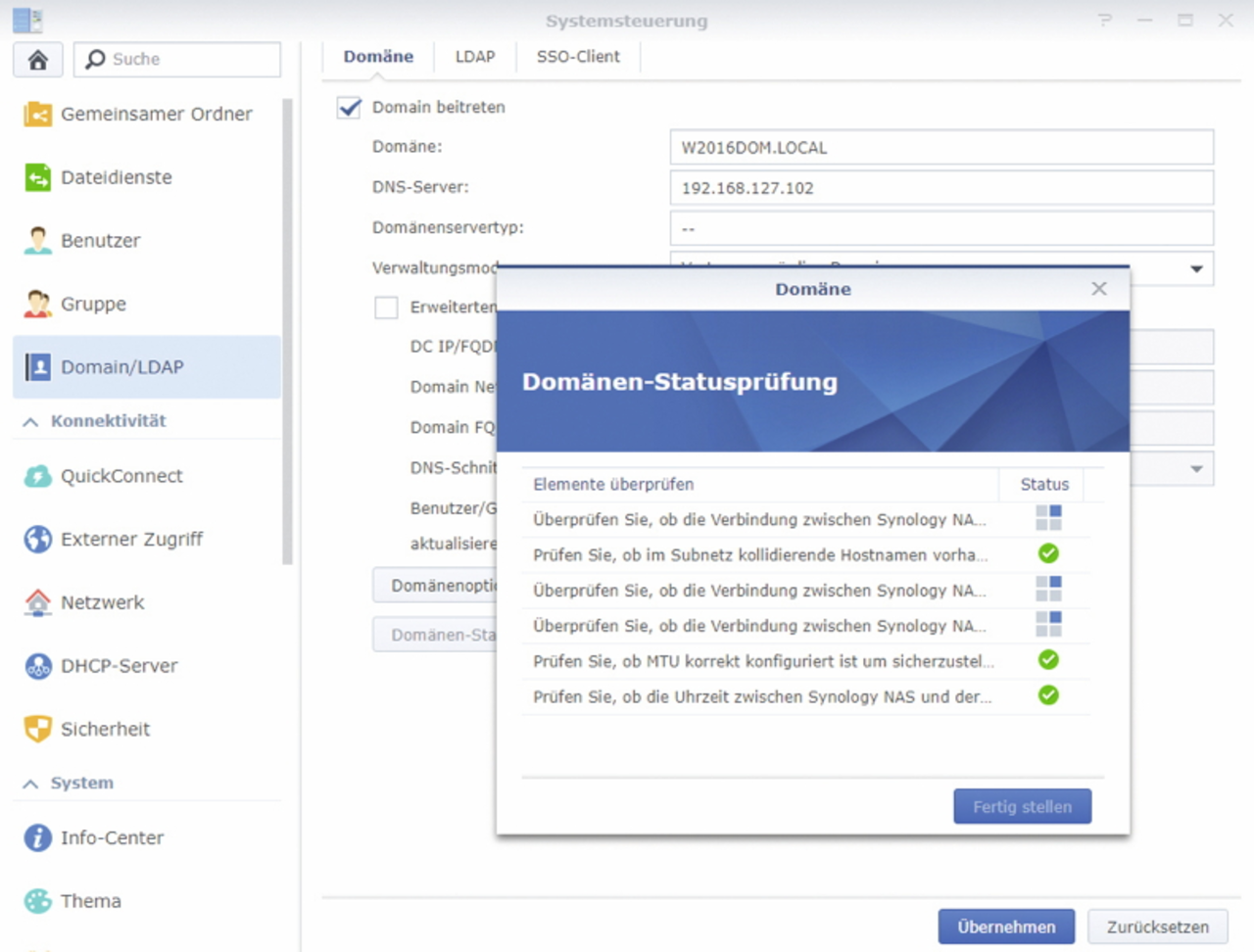Open the Verwaltungsmodus dropdown arrow
Image resolution: width=1254 pixels, height=952 pixels.
point(1196,269)
